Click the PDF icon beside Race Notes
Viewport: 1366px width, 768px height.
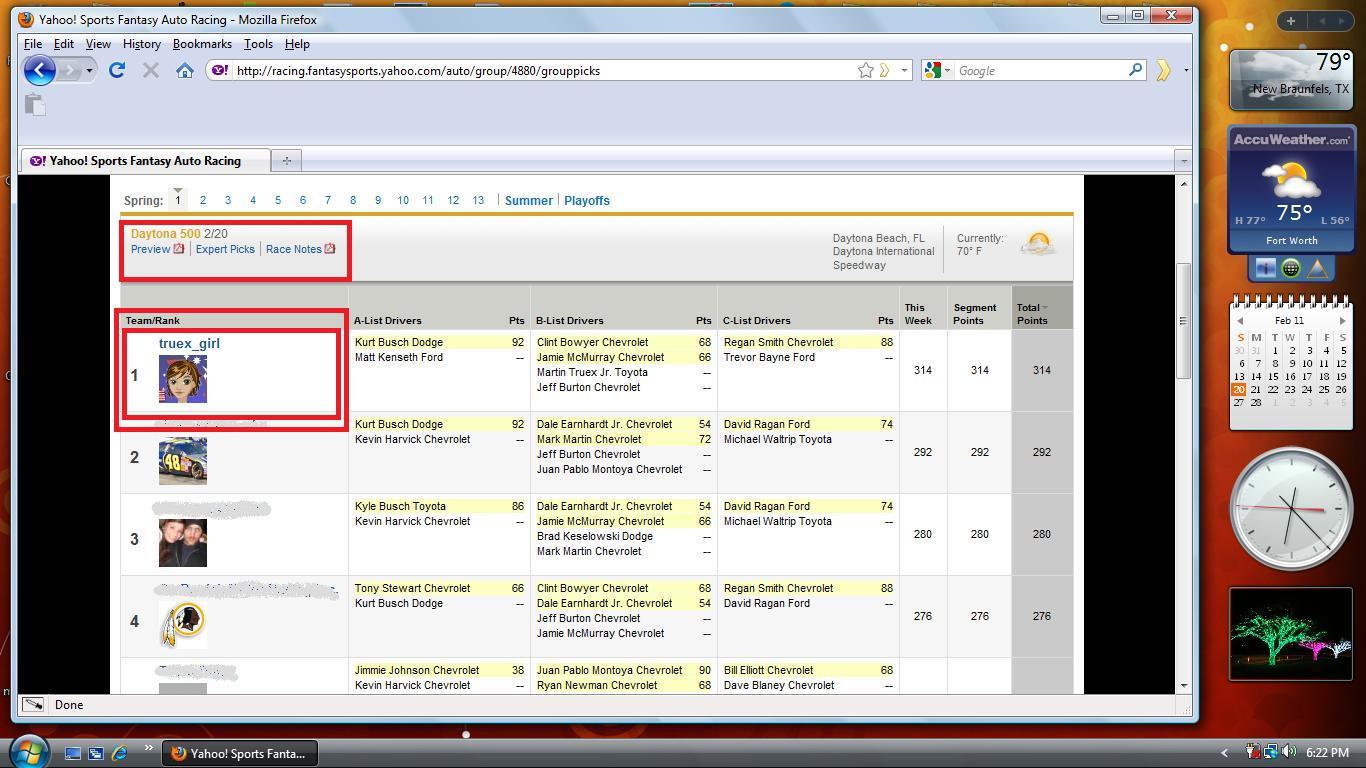tap(330, 249)
